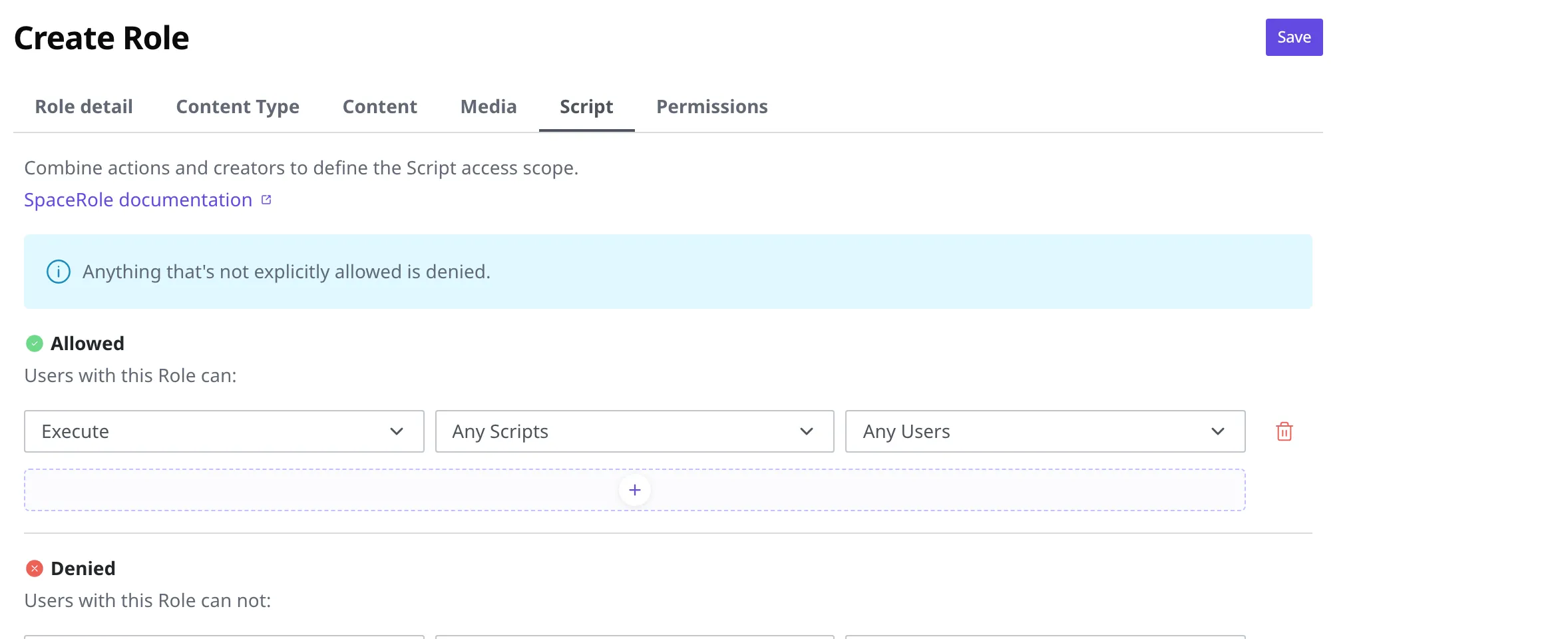Screen dimensions: 1568x639
Task: Click 'Users with this Role can:' text
Action: 130,375
